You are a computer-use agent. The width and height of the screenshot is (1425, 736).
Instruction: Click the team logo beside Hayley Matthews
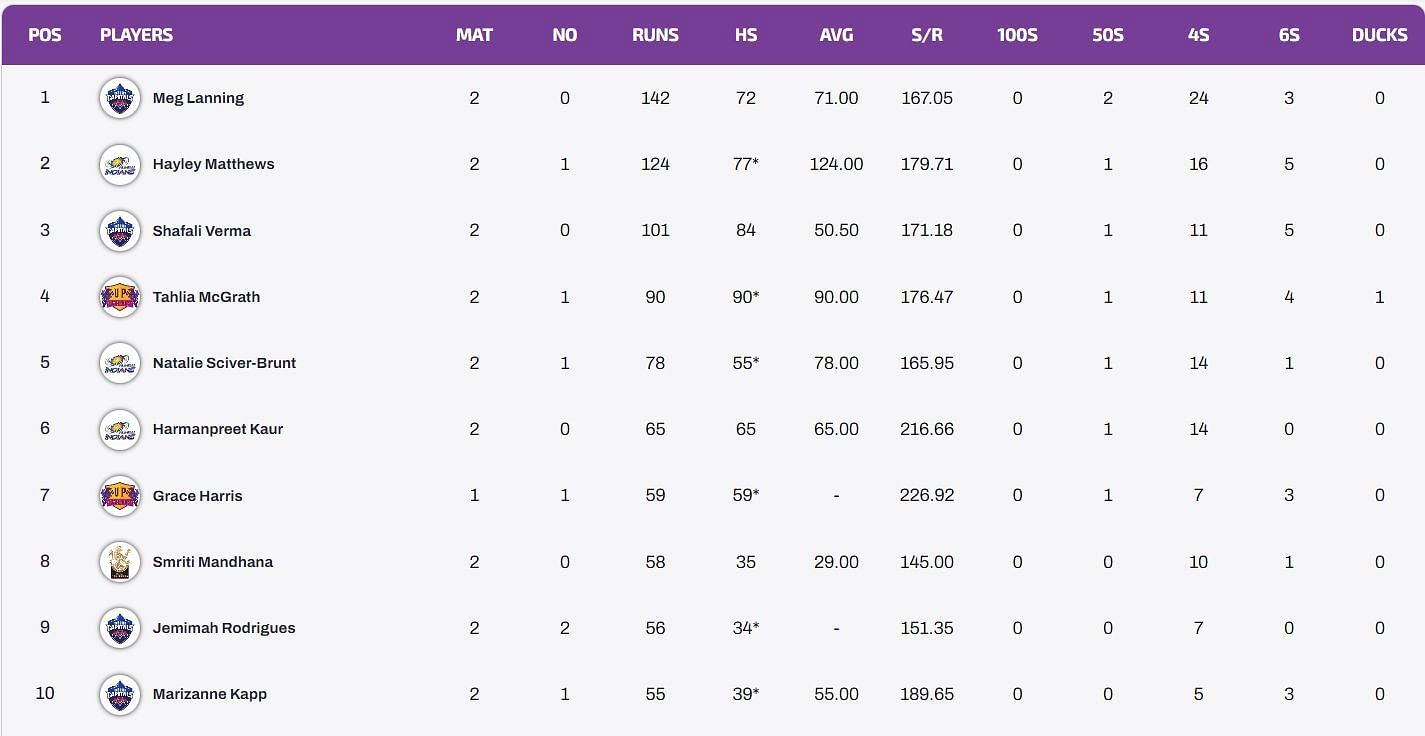(120, 164)
